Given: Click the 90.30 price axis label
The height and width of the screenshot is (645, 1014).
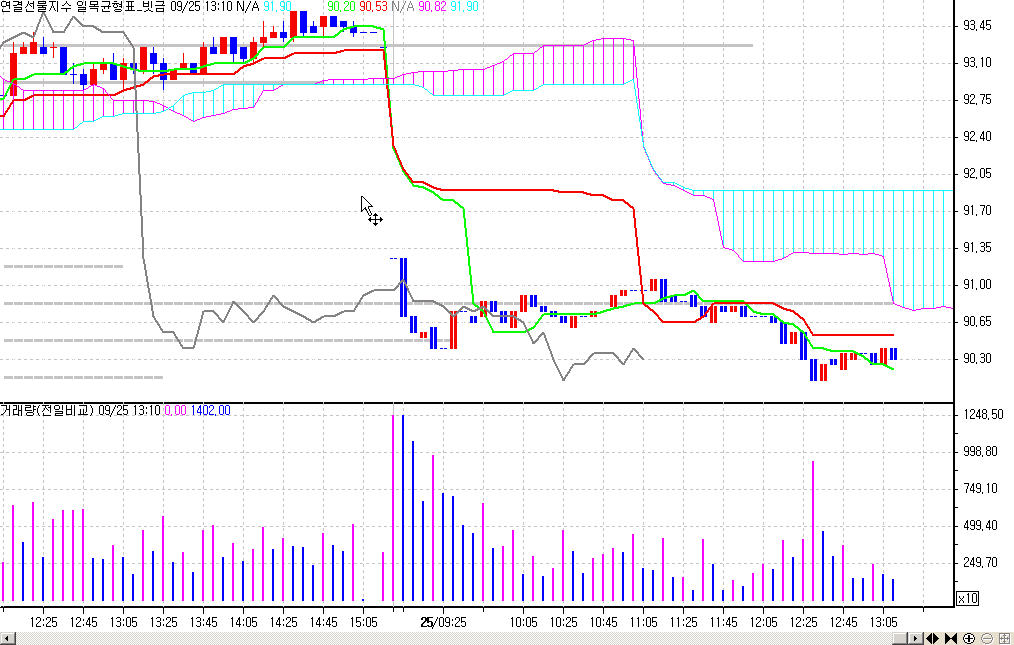Looking at the screenshot, I should 976,358.
